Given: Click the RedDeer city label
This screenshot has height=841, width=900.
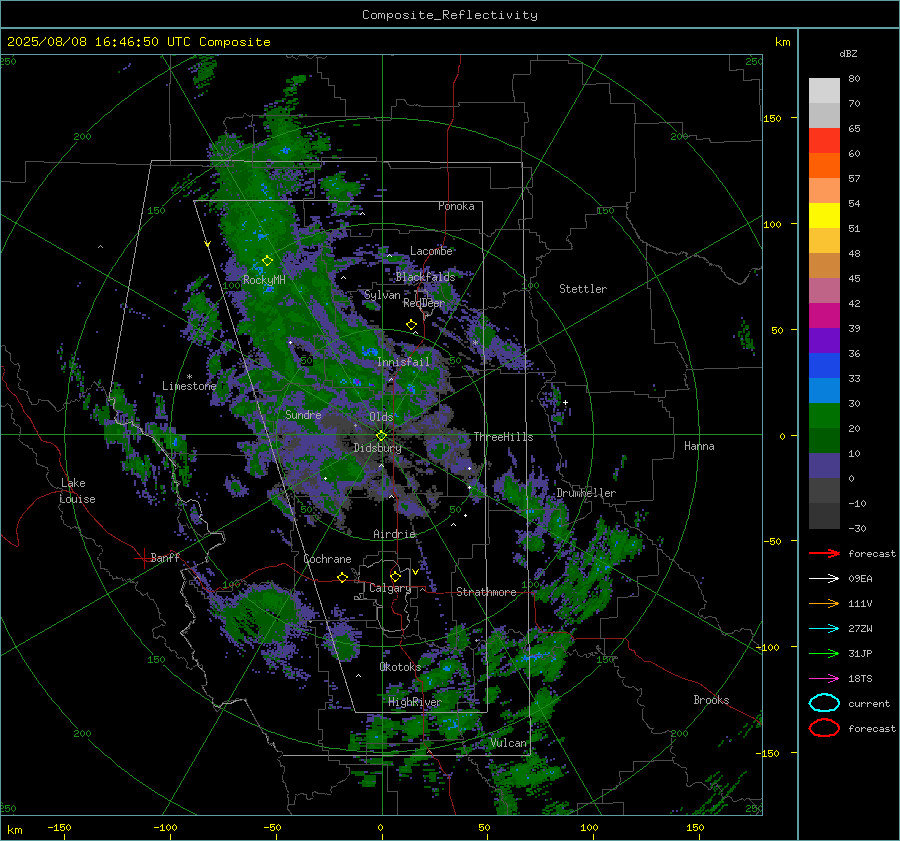Looking at the screenshot, I should pyautogui.click(x=424, y=303).
